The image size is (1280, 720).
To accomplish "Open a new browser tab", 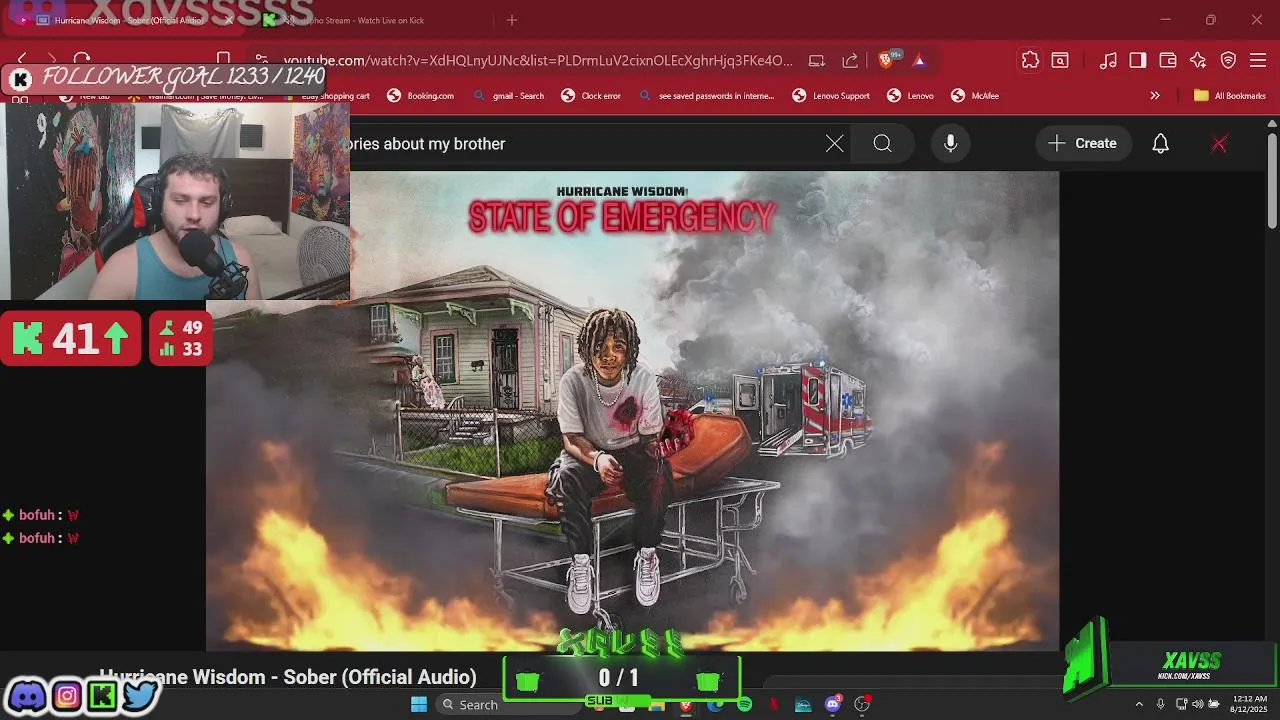I will (x=512, y=20).
